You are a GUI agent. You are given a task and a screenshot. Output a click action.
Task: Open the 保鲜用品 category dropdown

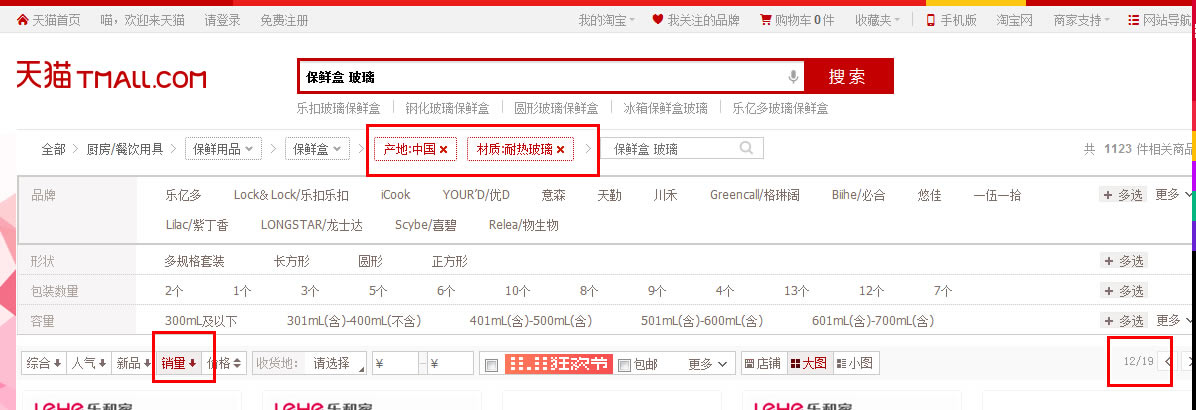[223, 149]
